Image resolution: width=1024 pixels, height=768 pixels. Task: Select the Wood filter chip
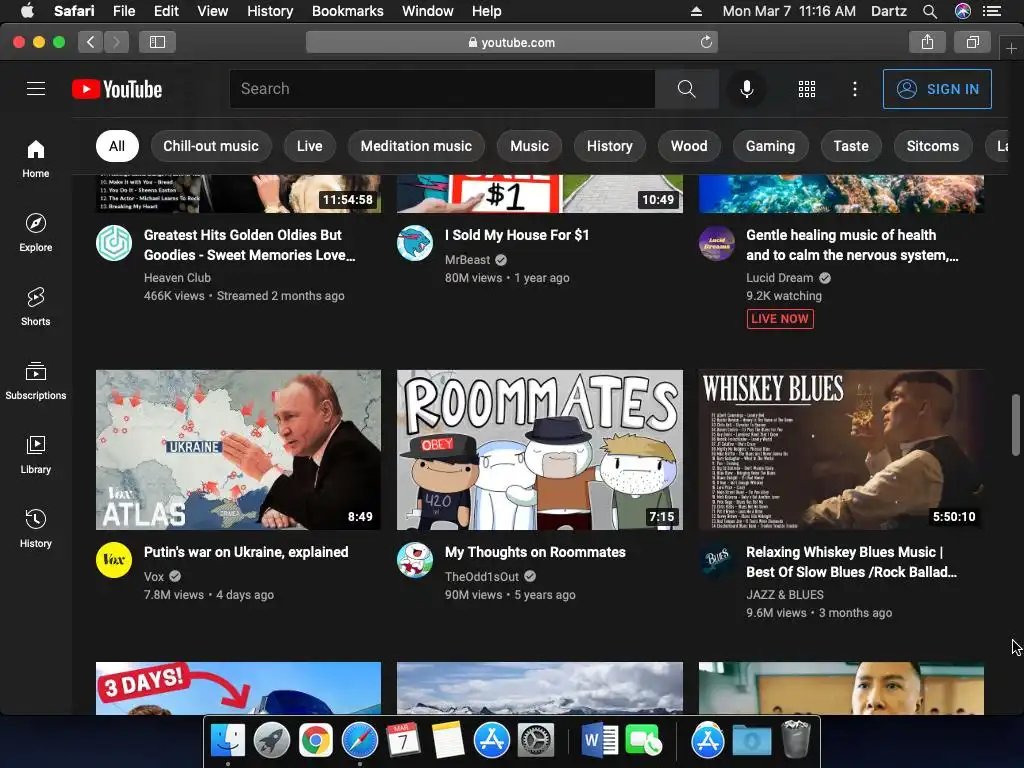pyautogui.click(x=689, y=146)
